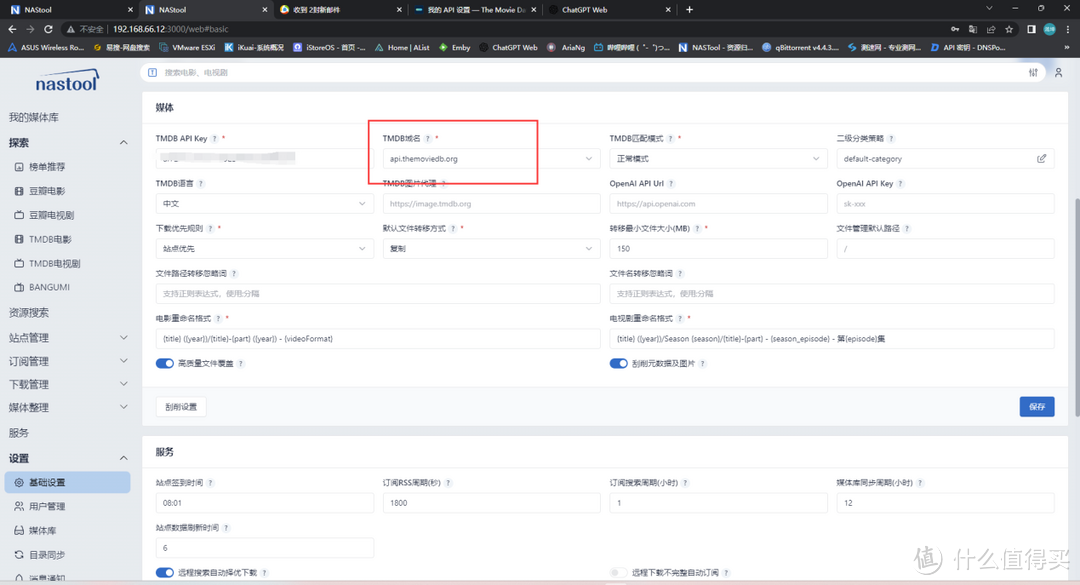Toggle 高质量文件覆盖 switch
Screen dimensions: 1080x585
coord(165,363)
